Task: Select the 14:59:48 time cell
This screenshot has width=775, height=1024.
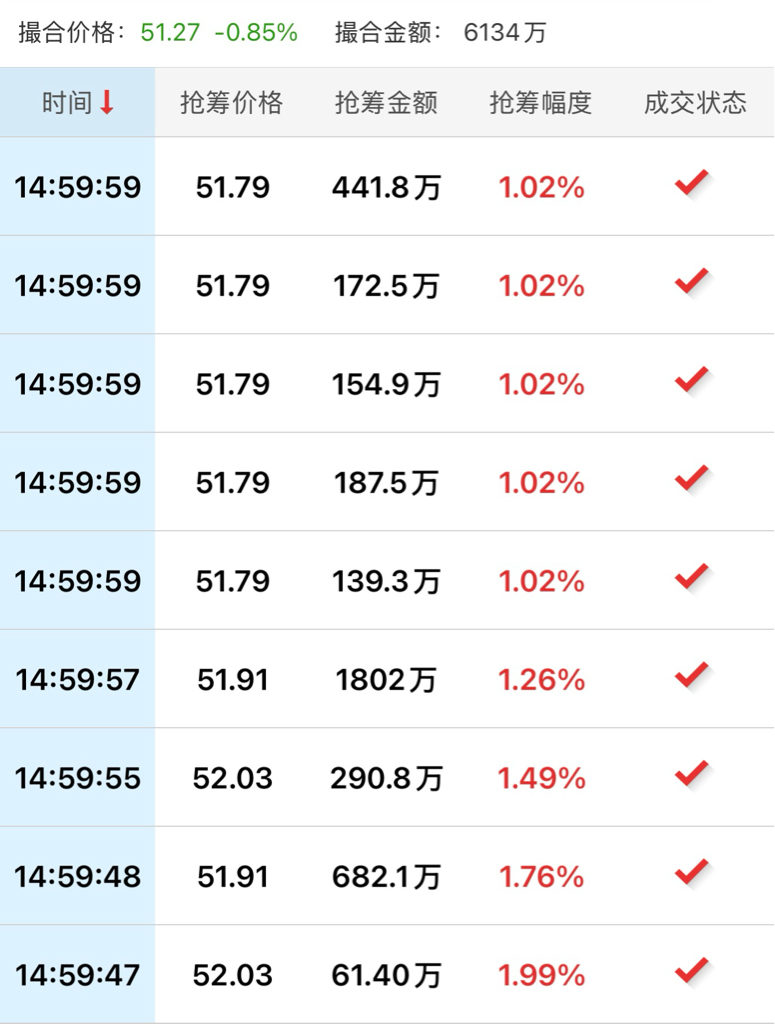Action: [78, 877]
